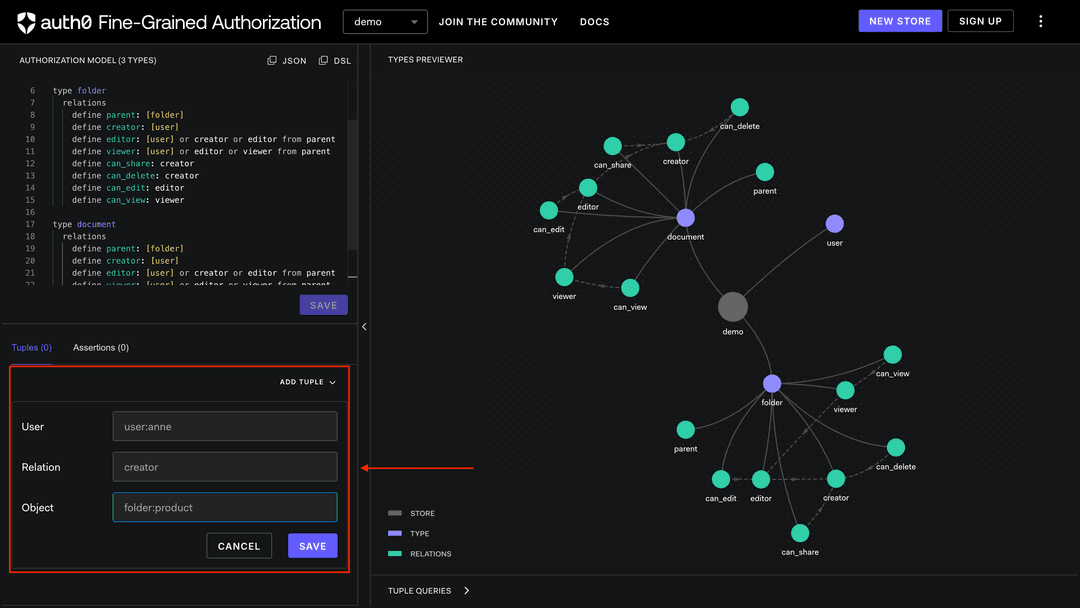
Task: Select the green viewer relation node
Action: [564, 277]
